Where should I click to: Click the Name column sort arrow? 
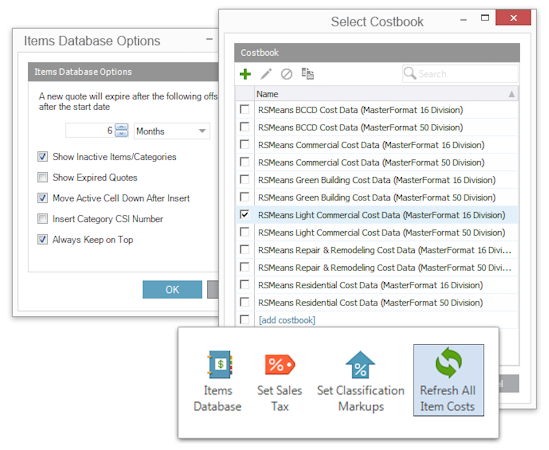[512, 94]
